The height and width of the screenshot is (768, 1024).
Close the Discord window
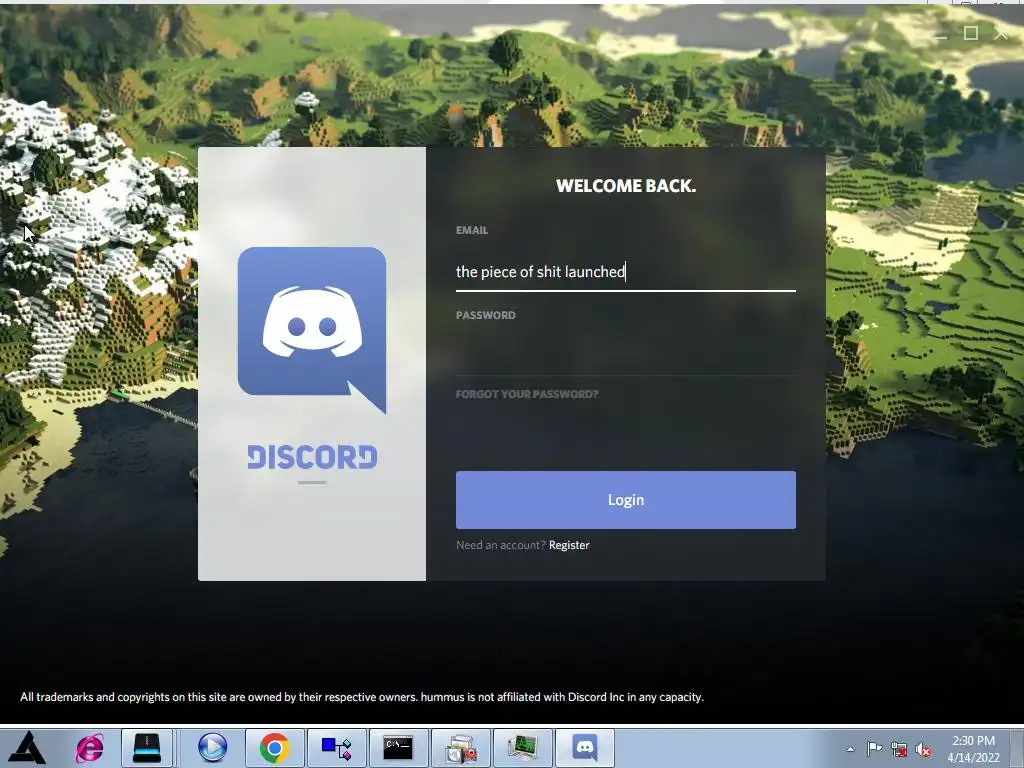1000,33
